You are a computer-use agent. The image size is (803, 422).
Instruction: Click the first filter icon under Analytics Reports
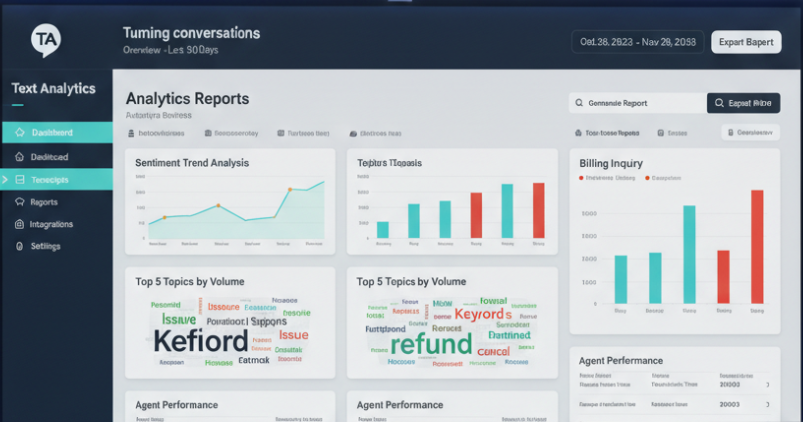coord(131,132)
